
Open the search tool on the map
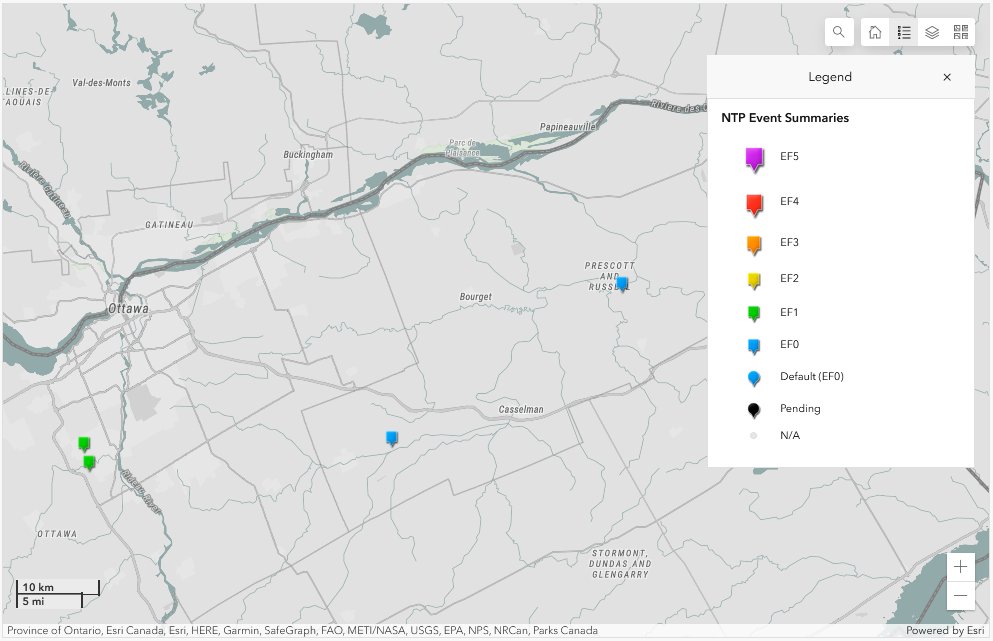coord(838,31)
